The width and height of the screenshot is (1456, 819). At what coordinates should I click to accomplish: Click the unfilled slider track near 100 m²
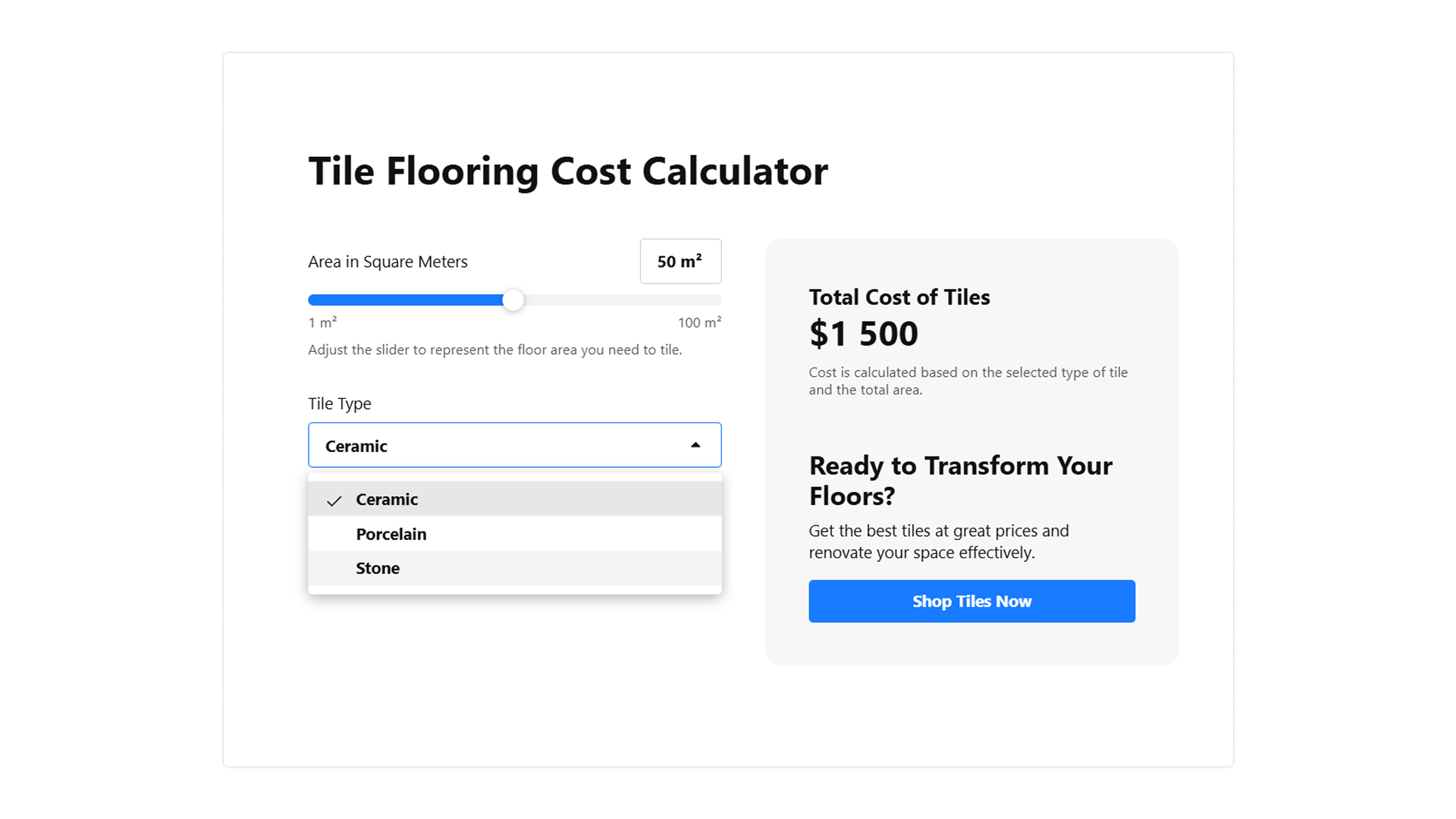click(x=622, y=300)
